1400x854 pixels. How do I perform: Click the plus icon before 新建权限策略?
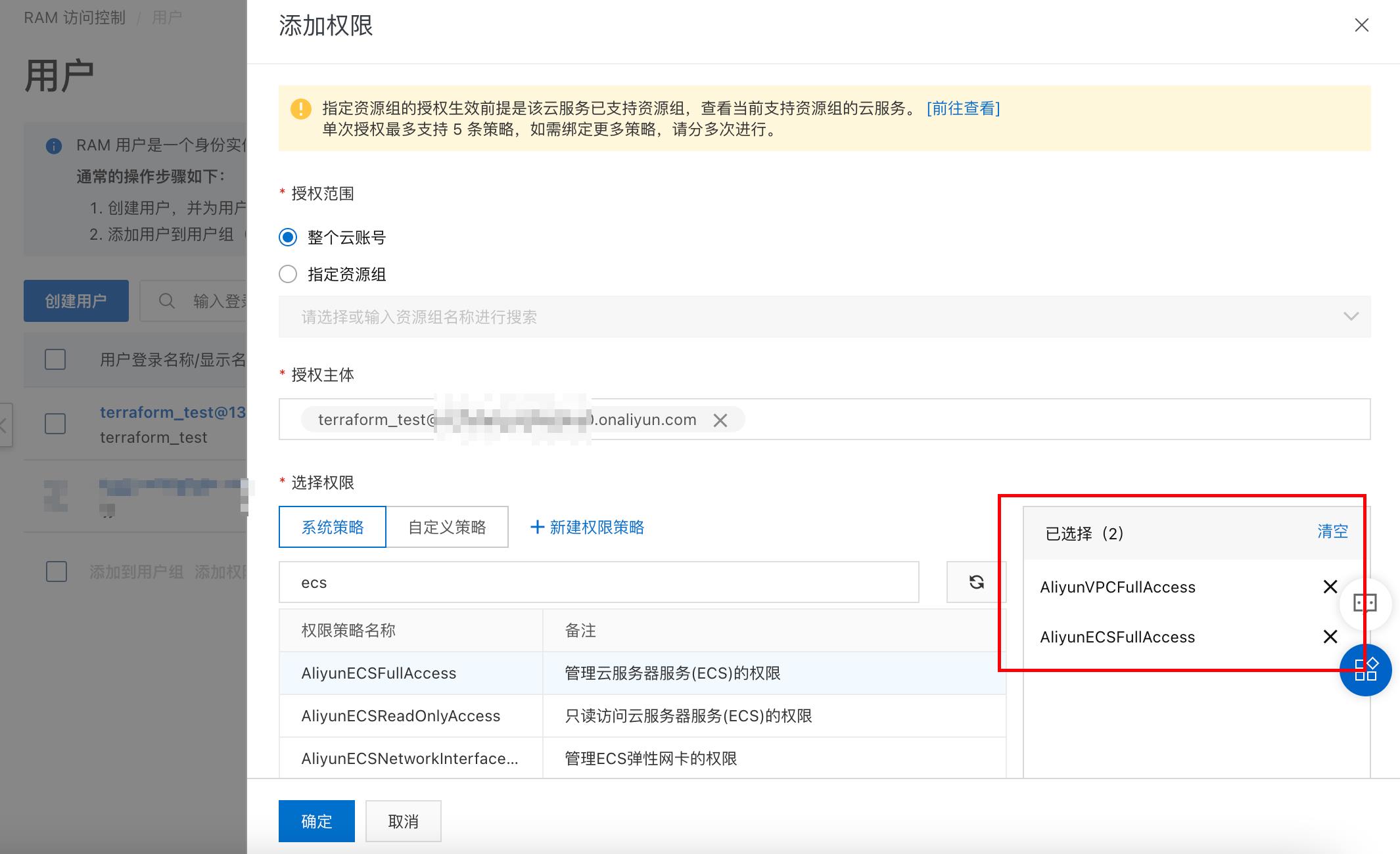coord(537,527)
